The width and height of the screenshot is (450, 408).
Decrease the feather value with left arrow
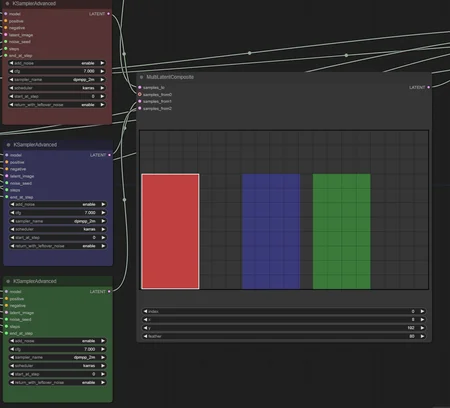point(145,336)
